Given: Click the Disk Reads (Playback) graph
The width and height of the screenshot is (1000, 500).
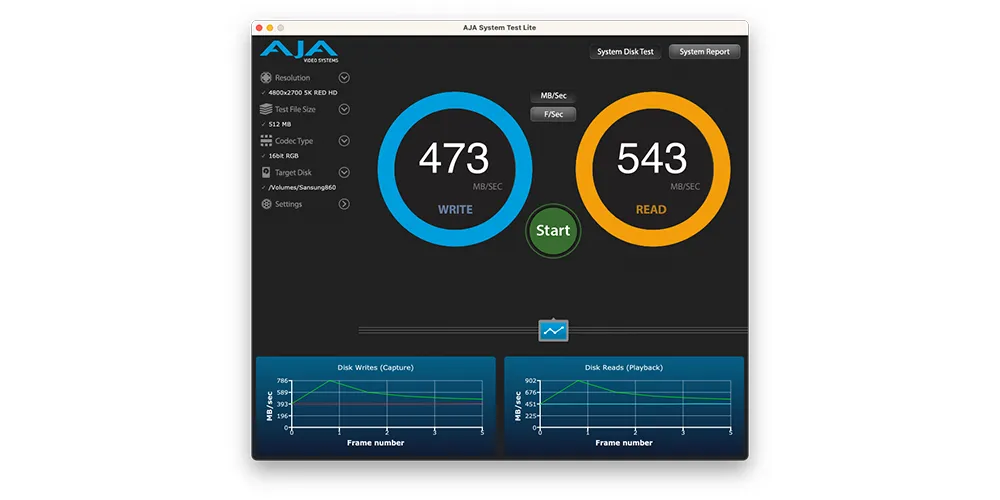Looking at the screenshot, I should pyautogui.click(x=623, y=405).
